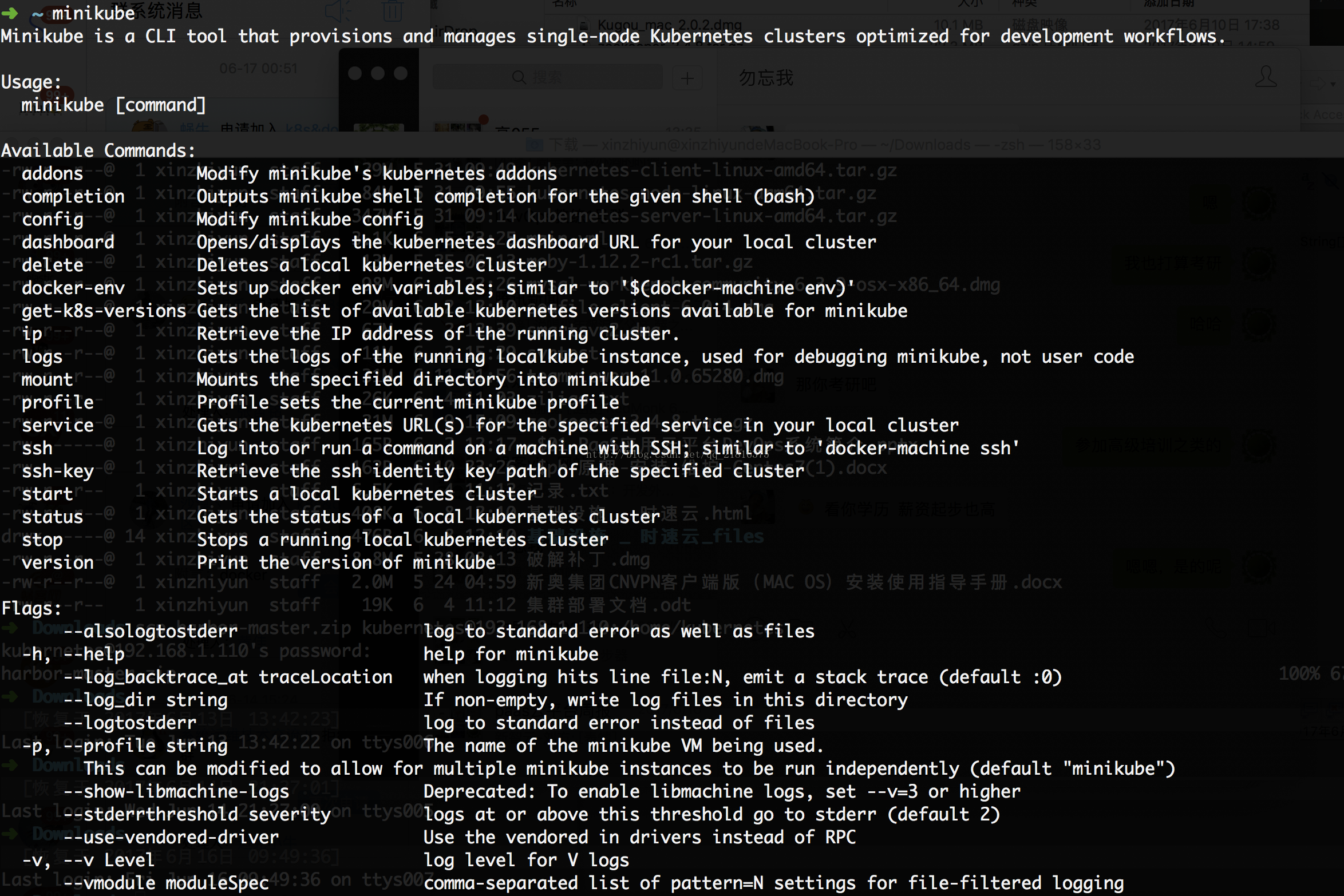Select the '-p, --profile string' flag
1344x896 pixels.
tap(124, 746)
